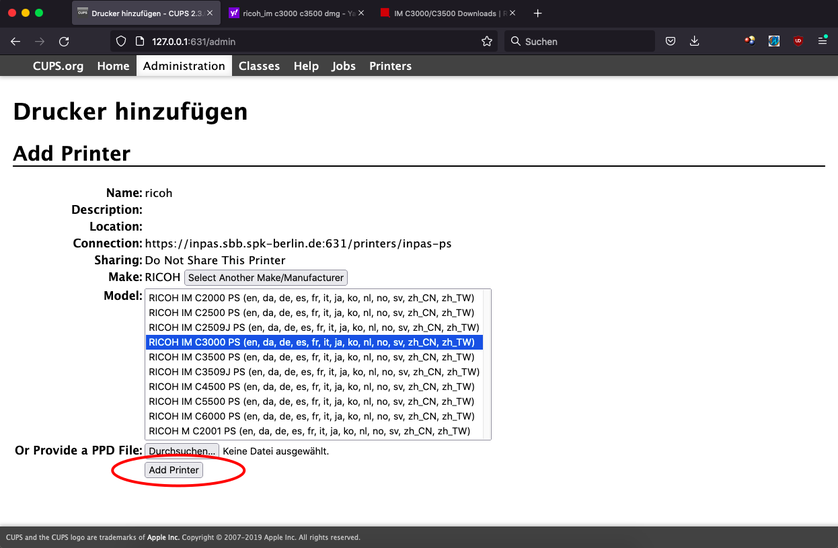Select RICOH IM C6000 PS model

pos(312,416)
